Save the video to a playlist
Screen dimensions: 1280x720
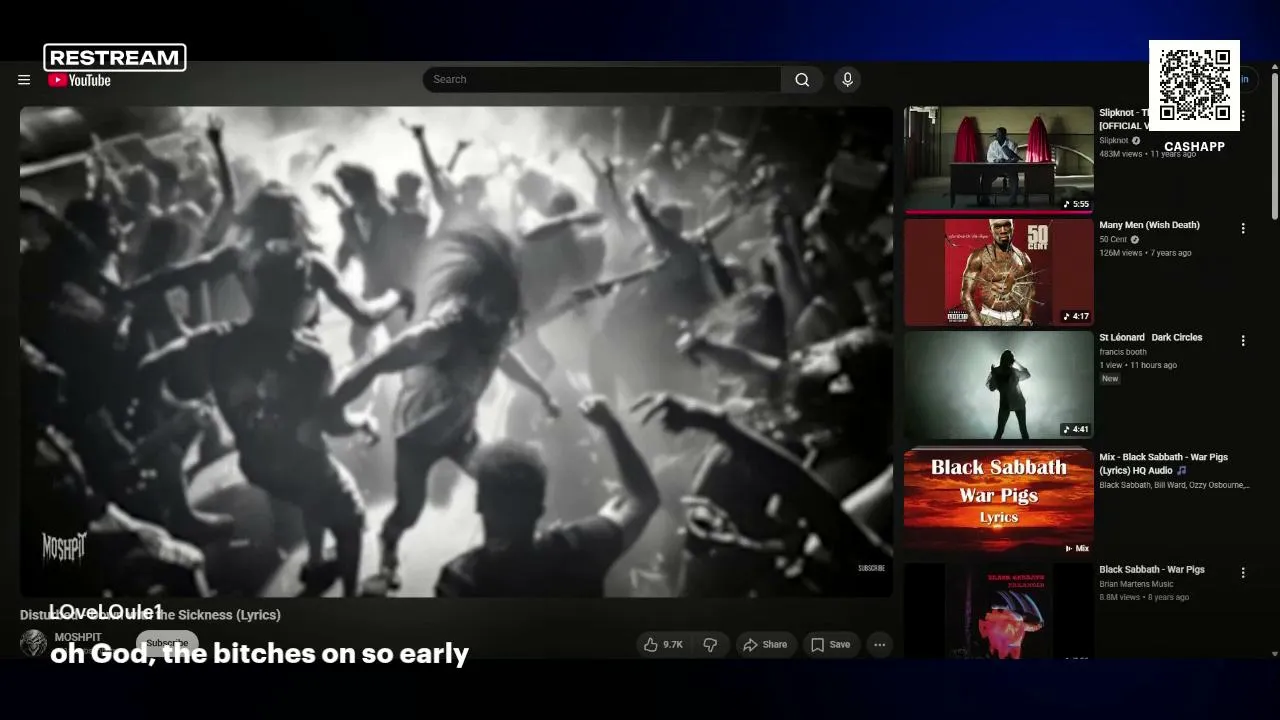pyautogui.click(x=830, y=645)
